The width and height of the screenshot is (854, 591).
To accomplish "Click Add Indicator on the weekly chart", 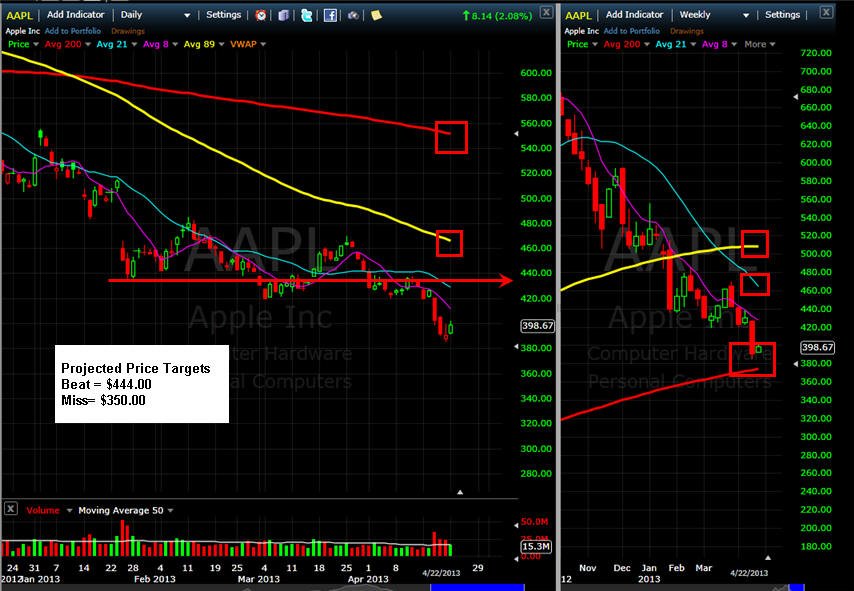I will (x=635, y=15).
